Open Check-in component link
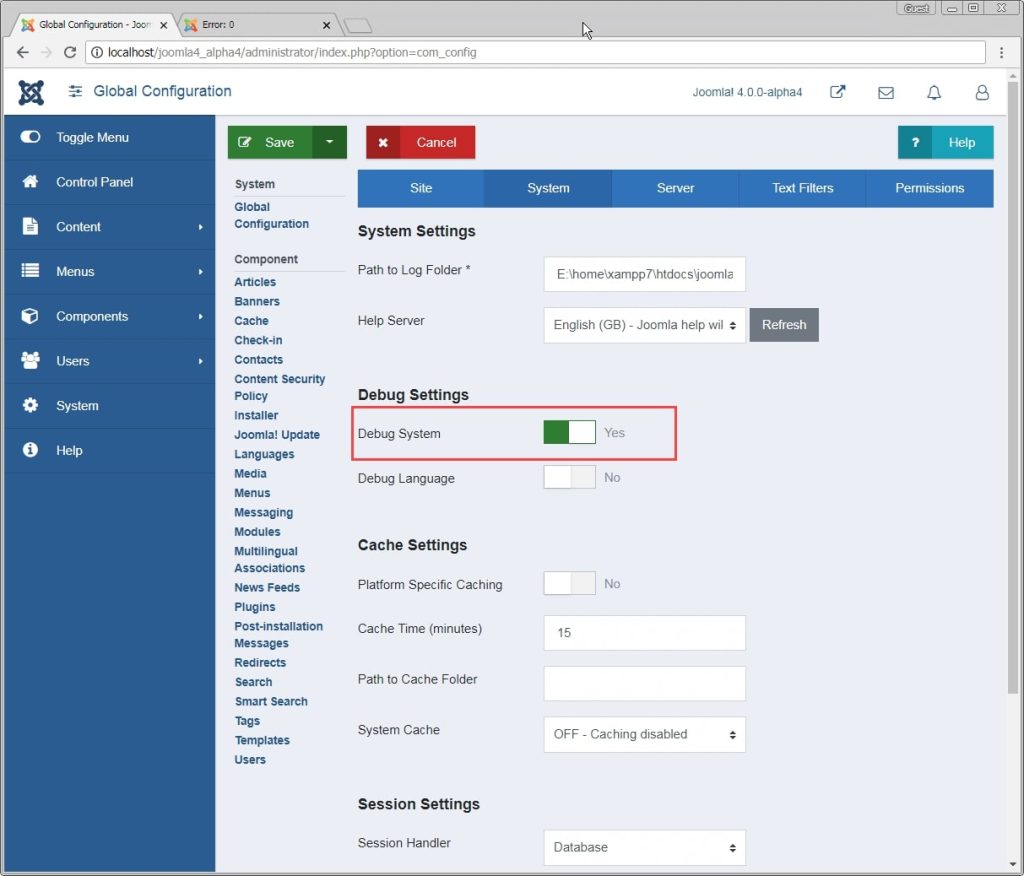The width and height of the screenshot is (1024, 876). click(258, 340)
